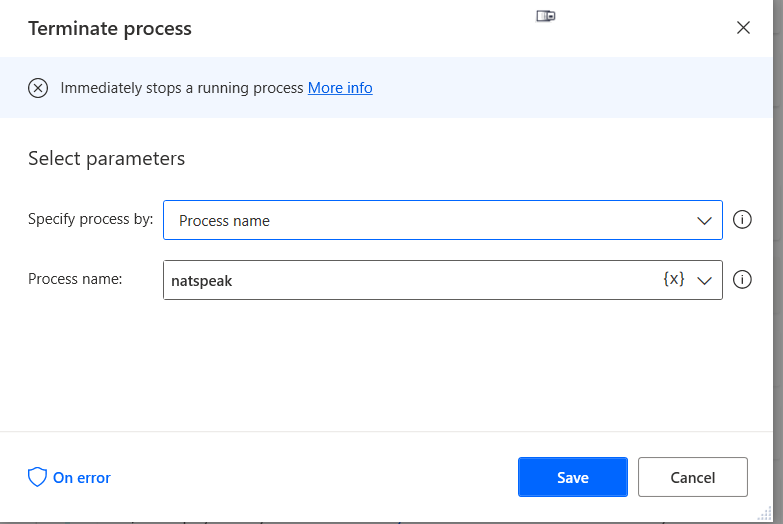This screenshot has width=783, height=524.
Task: Open the More info link
Action: click(340, 88)
